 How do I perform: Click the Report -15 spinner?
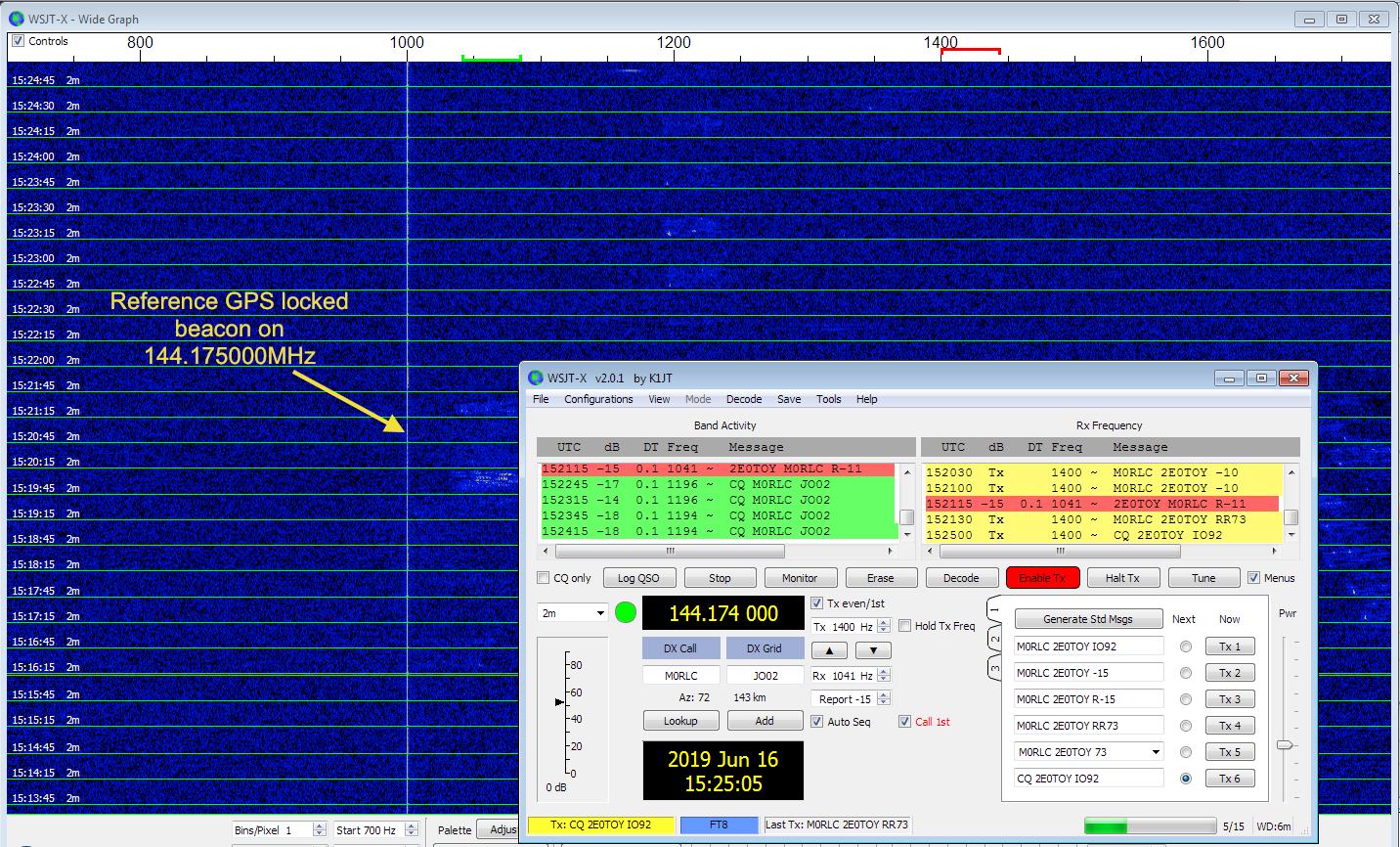[x=851, y=699]
